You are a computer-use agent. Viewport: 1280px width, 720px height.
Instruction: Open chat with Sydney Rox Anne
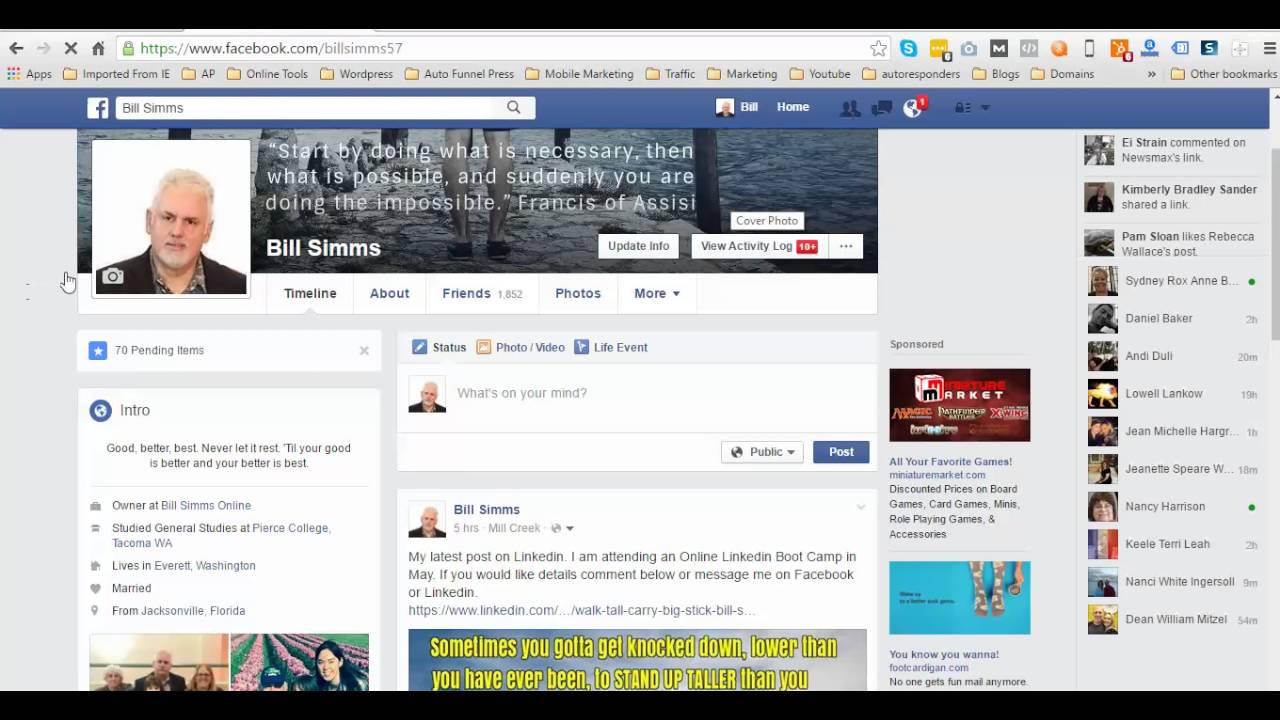point(1171,281)
